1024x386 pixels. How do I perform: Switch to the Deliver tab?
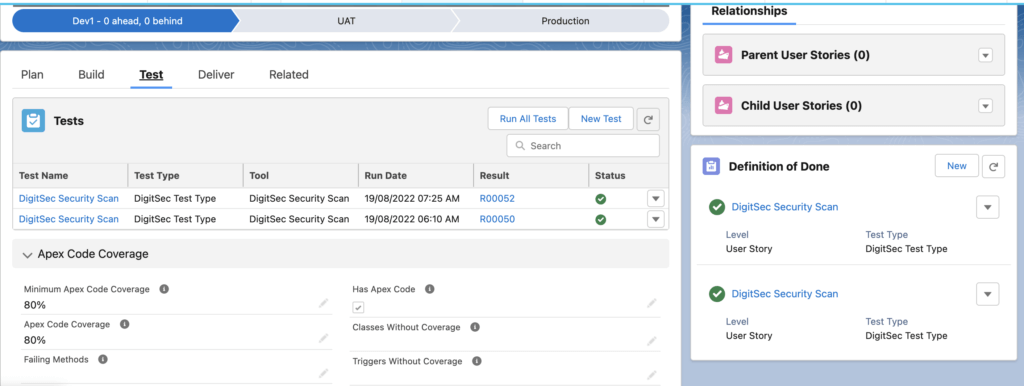point(216,74)
